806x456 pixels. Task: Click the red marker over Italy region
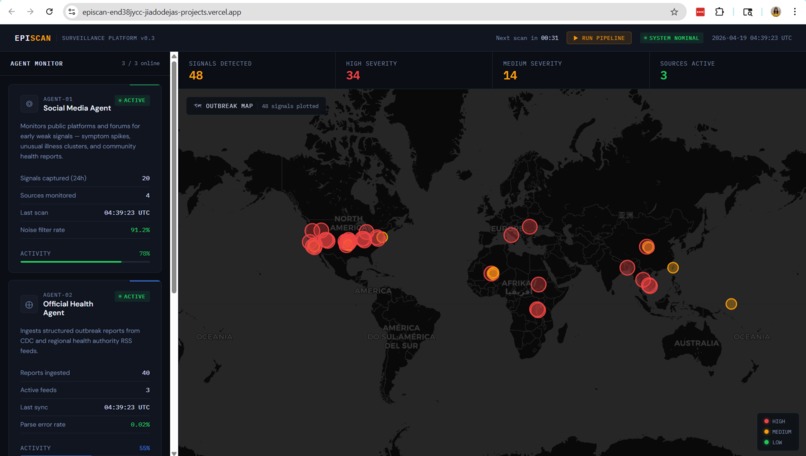pyautogui.click(x=511, y=235)
